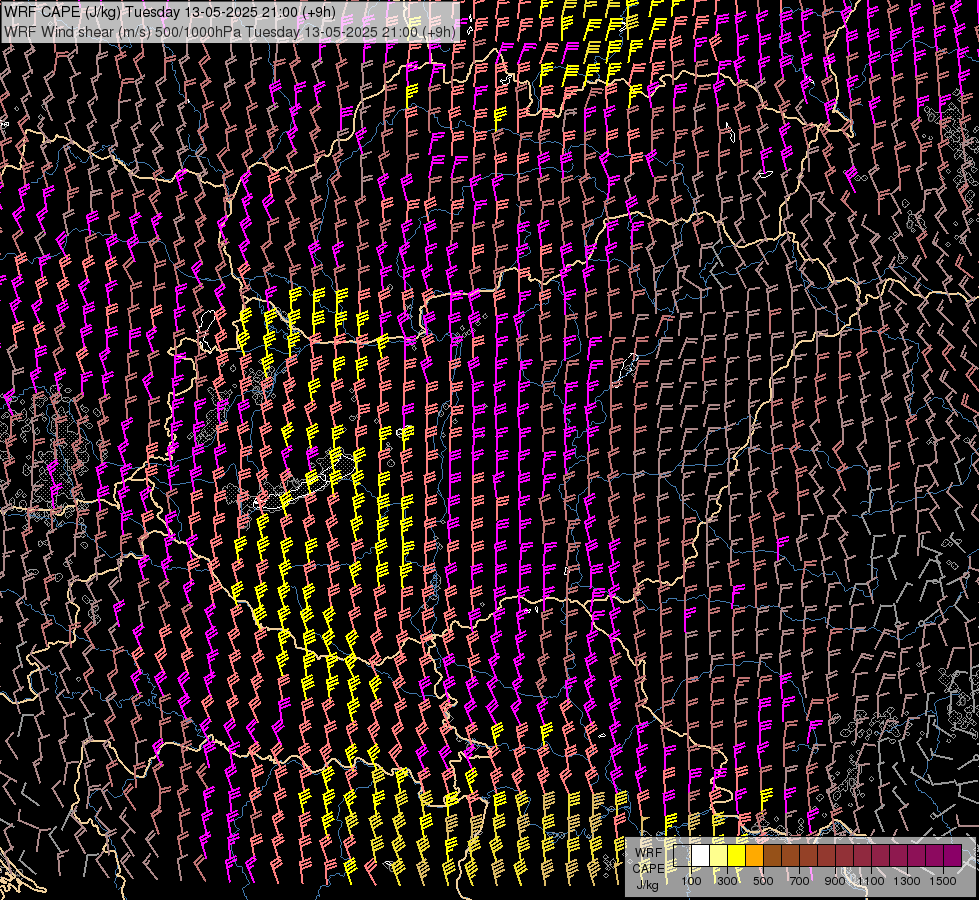Click the rightmost purple legend swatch
The image size is (979, 900).
[953, 856]
